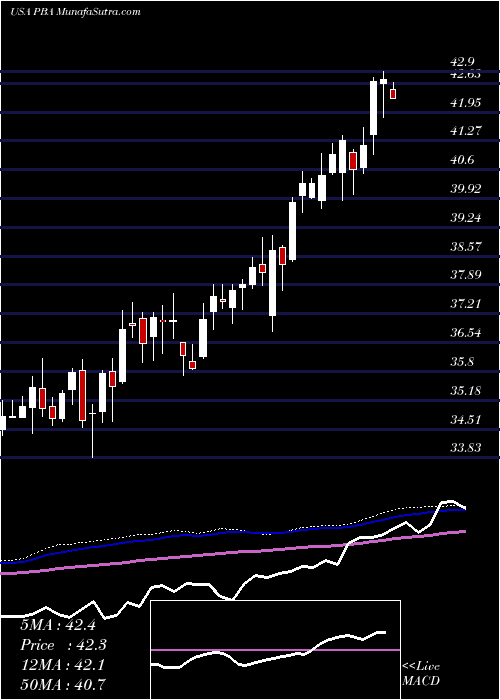The width and height of the screenshot is (500, 700).
Task: Click the 37.21 price level label
Action: 466,304
